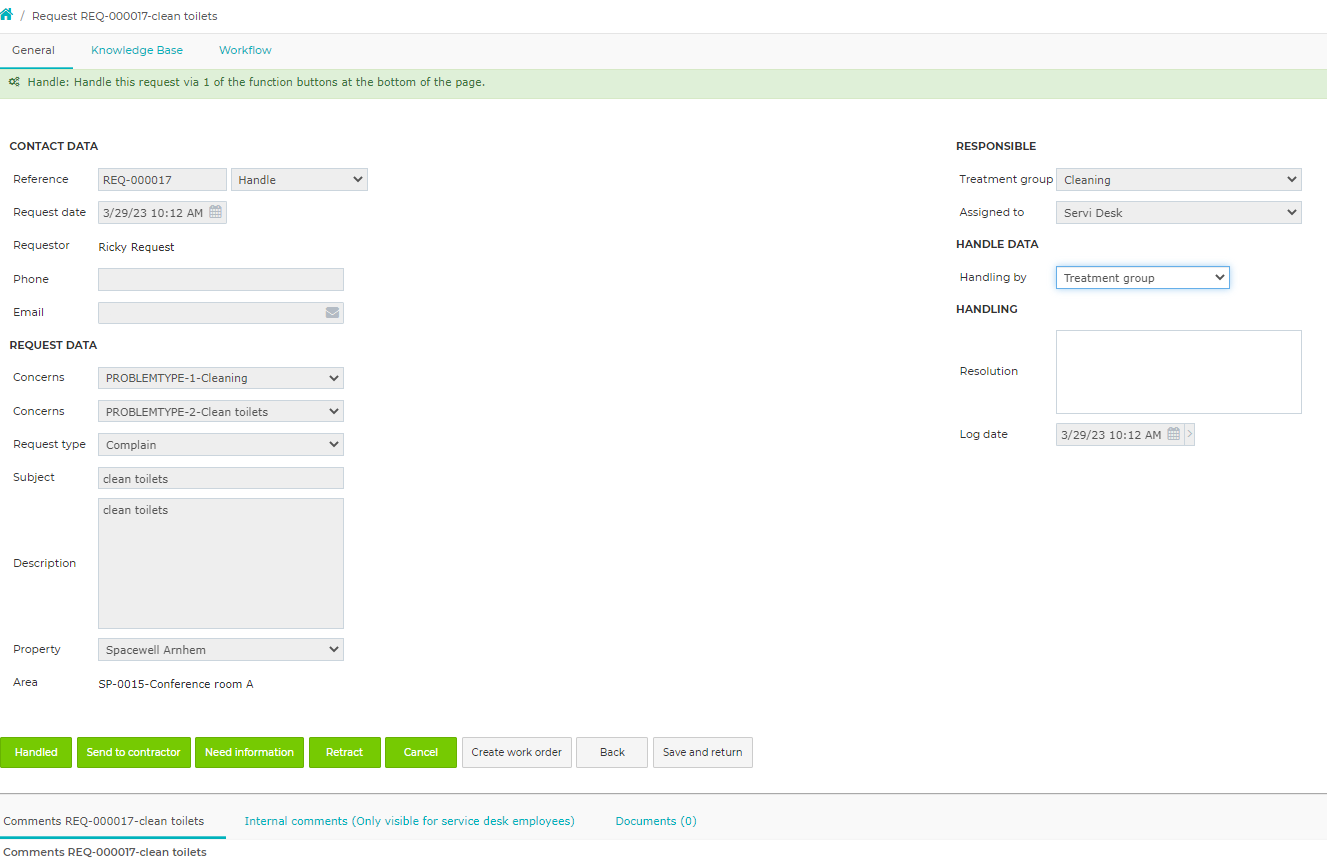Viewport: 1327px width, 863px height.
Task: Open the Log date calendar icon
Action: tap(1174, 434)
